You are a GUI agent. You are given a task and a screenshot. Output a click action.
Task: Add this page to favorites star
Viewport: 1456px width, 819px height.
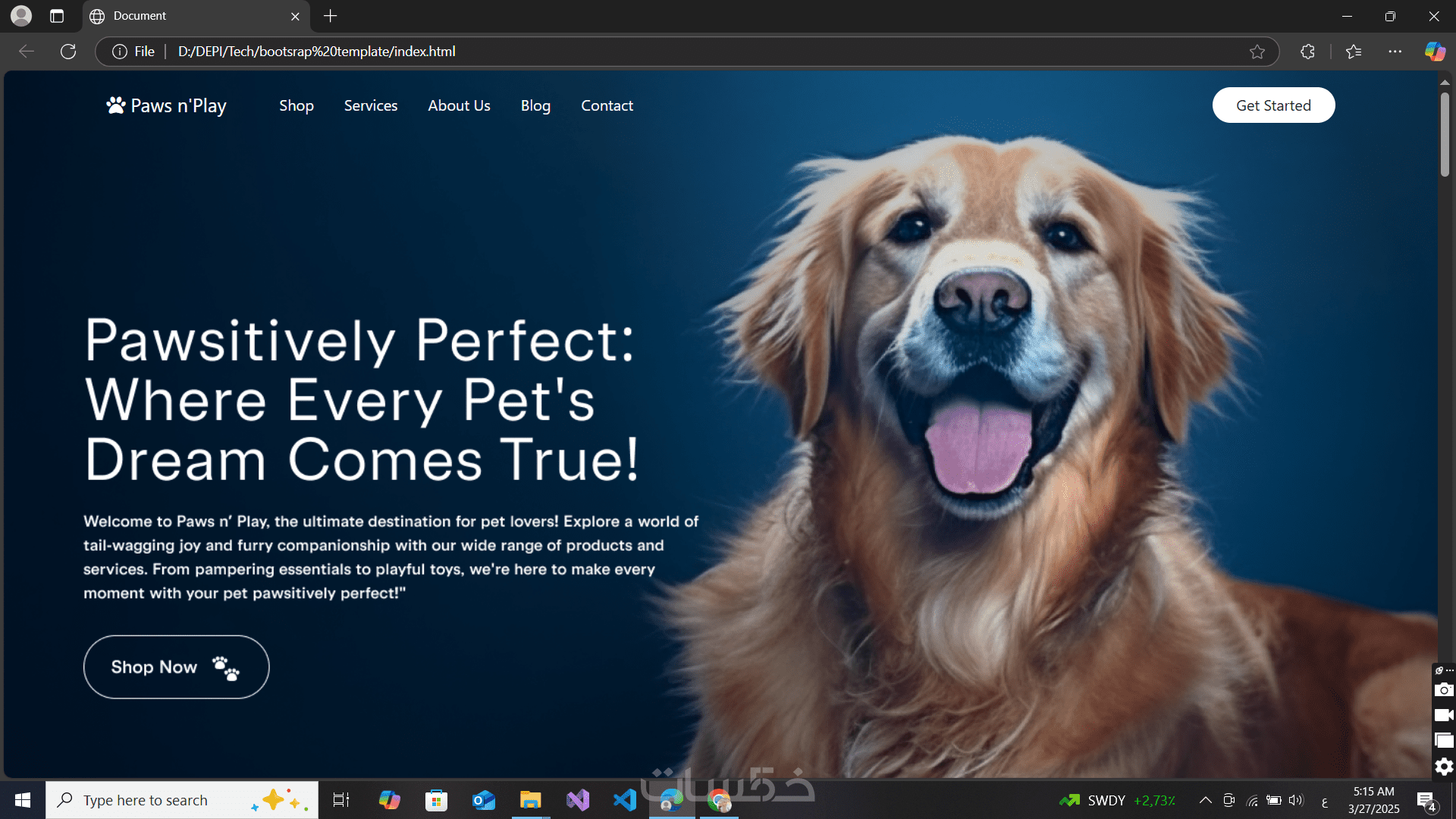point(1257,52)
